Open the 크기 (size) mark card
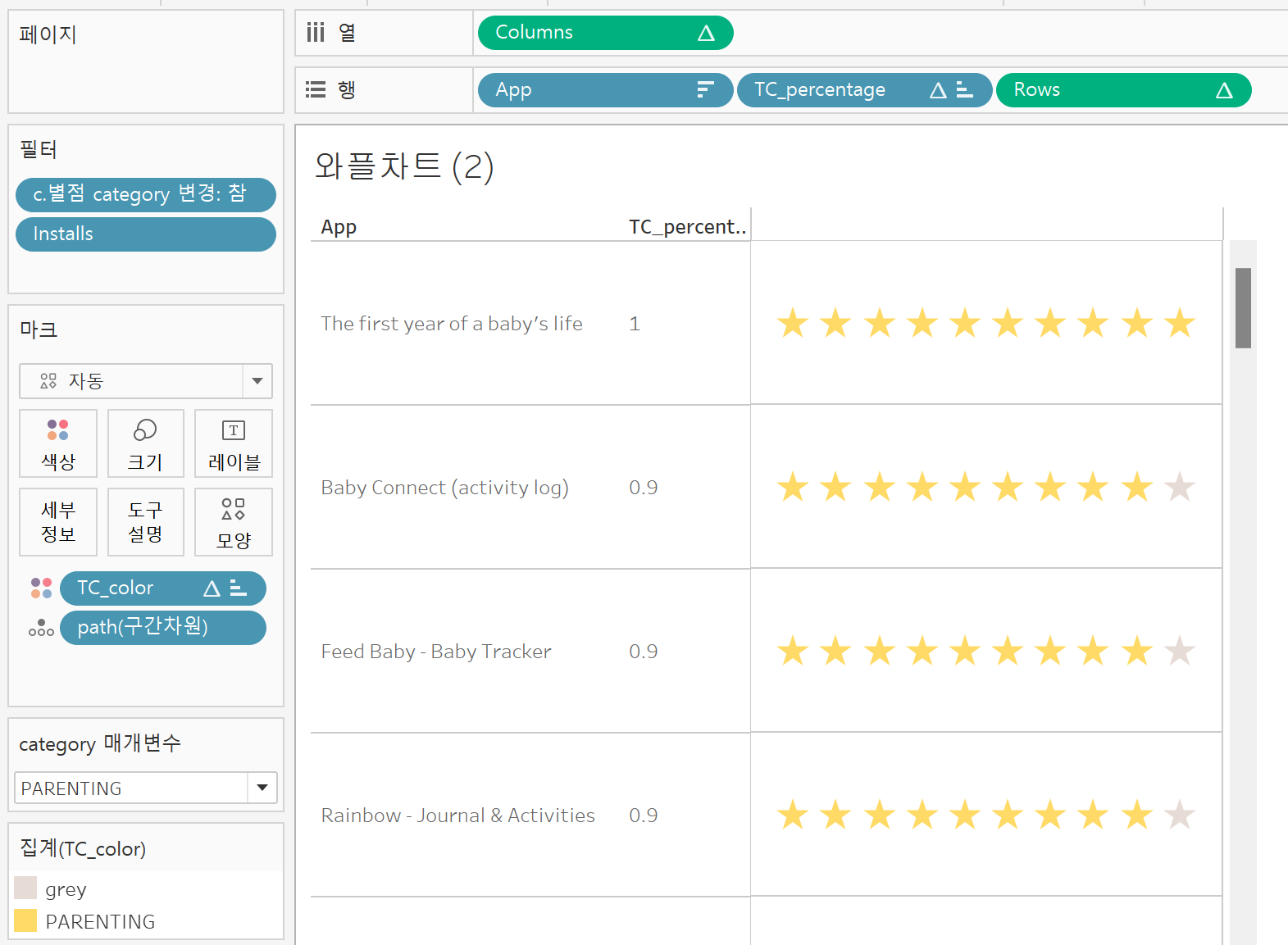Screen dimensions: 1288x945 (x=146, y=443)
